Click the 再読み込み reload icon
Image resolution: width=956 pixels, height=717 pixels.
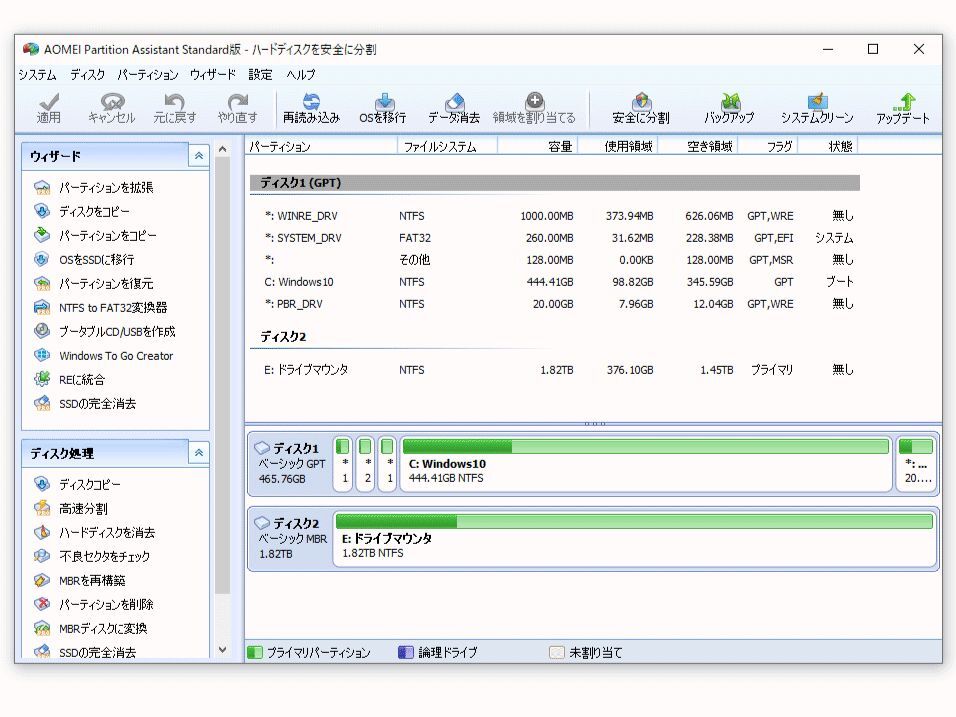[x=311, y=109]
